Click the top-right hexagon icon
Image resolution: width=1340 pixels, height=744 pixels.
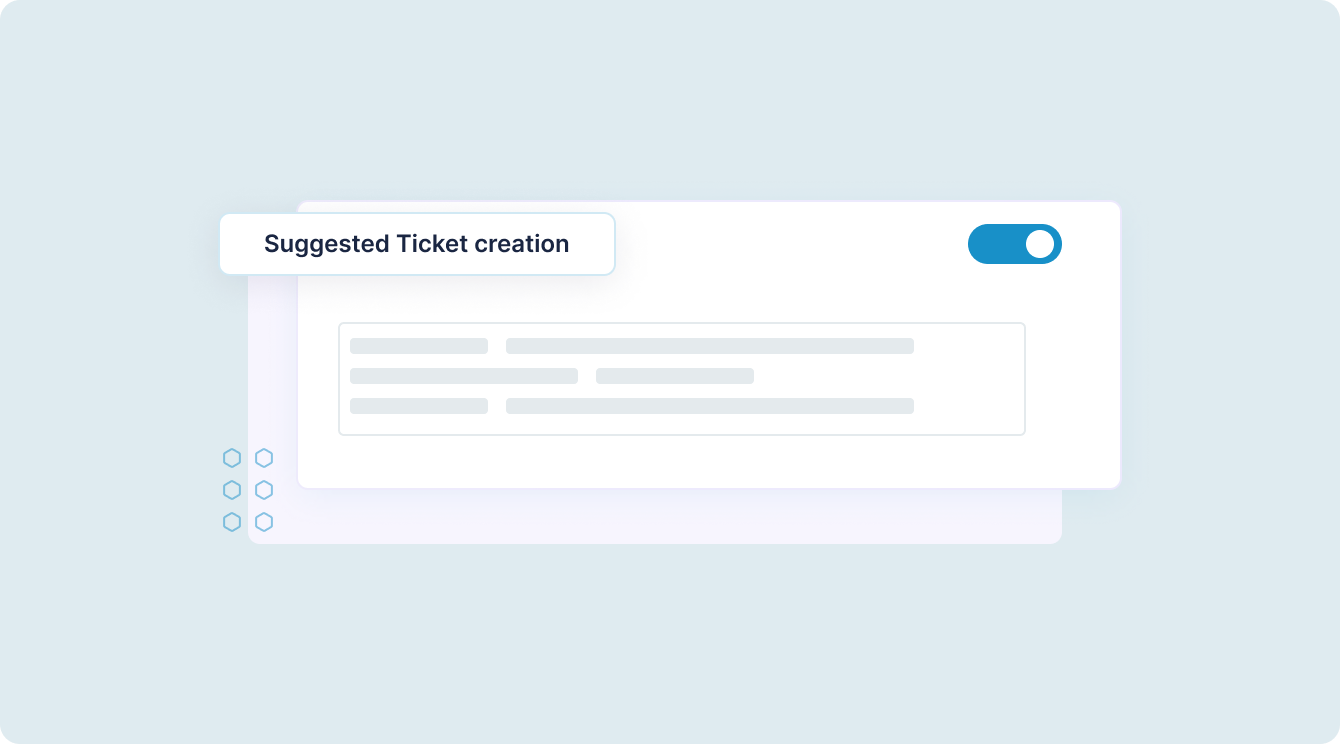pos(264,458)
